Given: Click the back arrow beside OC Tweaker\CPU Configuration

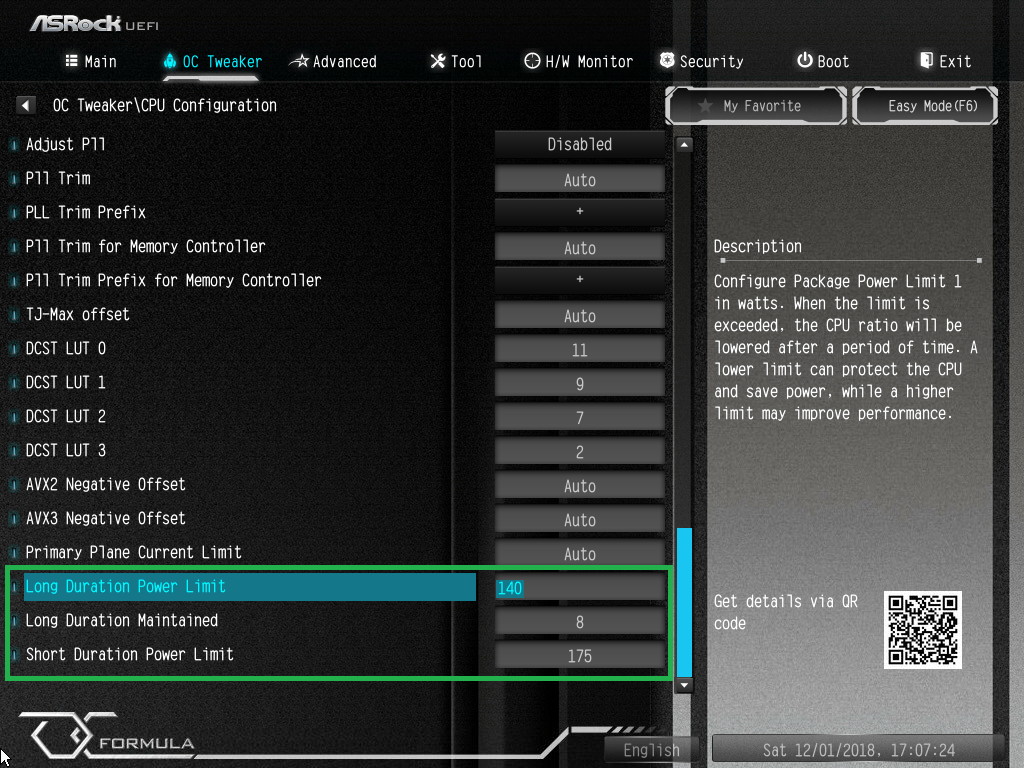Looking at the screenshot, I should pos(25,105).
